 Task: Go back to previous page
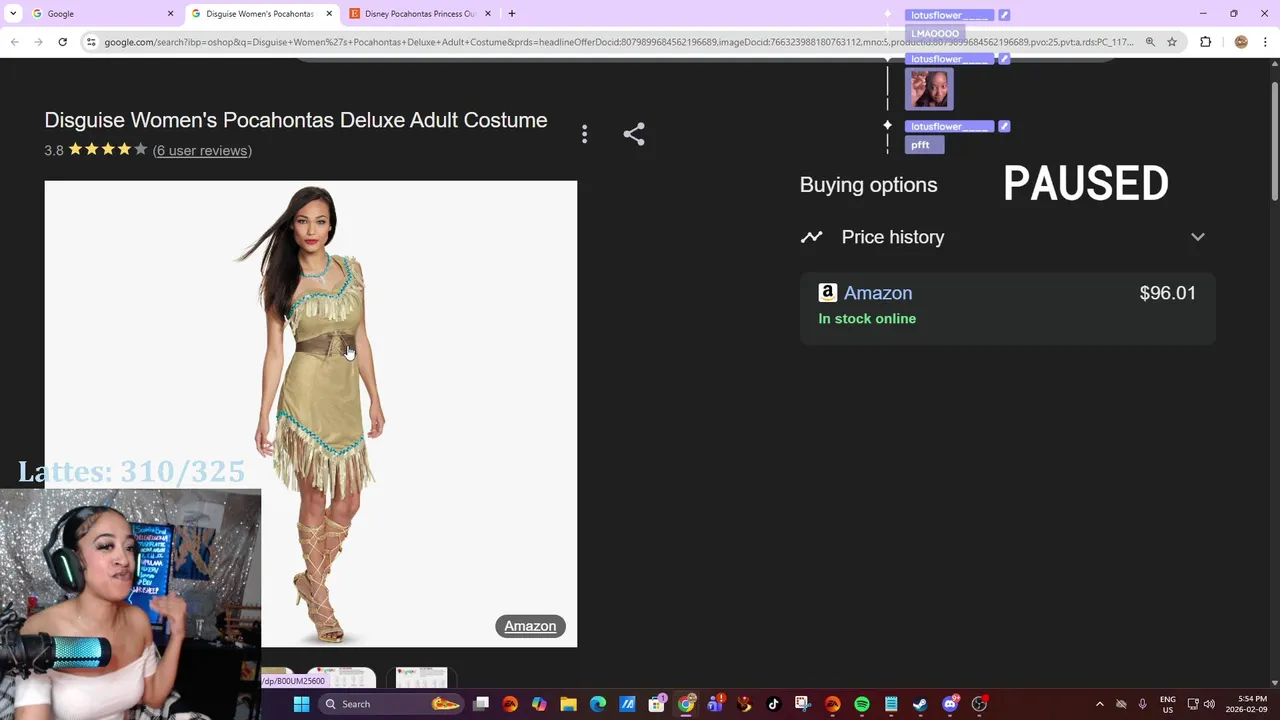pyautogui.click(x=14, y=42)
